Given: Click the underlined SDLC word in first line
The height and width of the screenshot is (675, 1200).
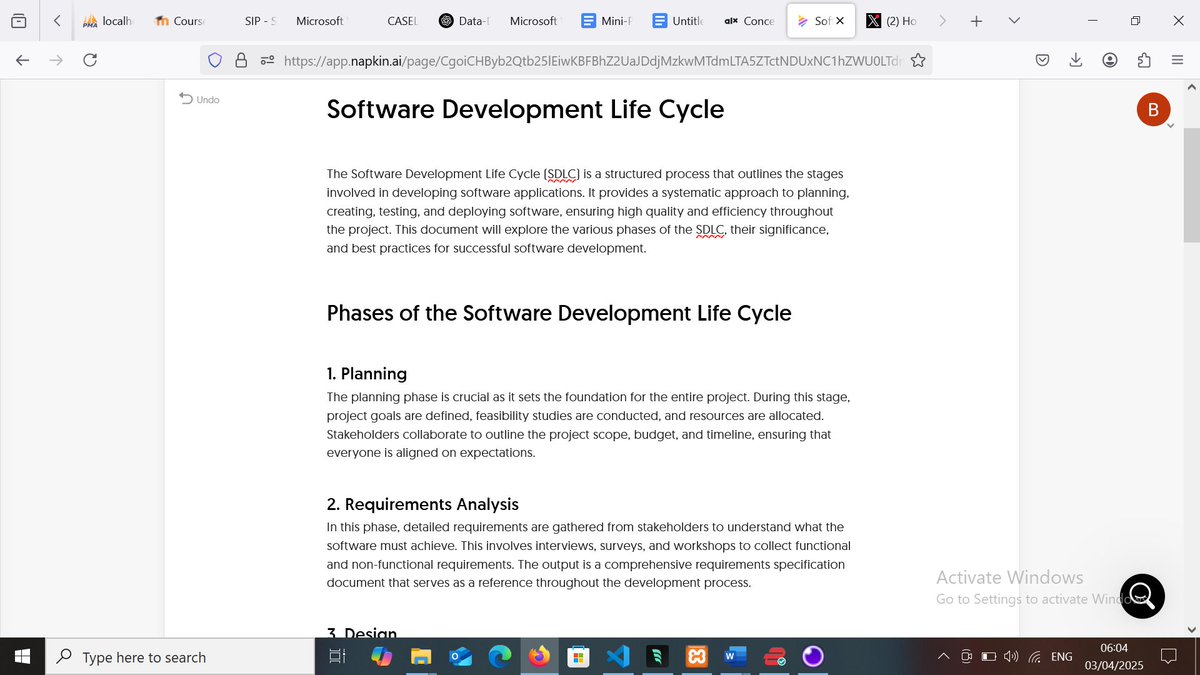Looking at the screenshot, I should 563,173.
